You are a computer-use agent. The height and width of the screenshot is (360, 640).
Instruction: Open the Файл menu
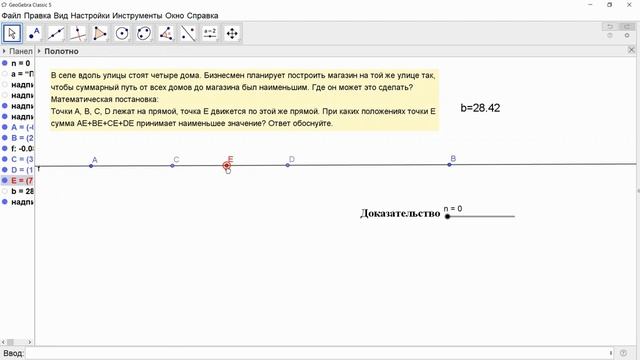click(x=11, y=16)
